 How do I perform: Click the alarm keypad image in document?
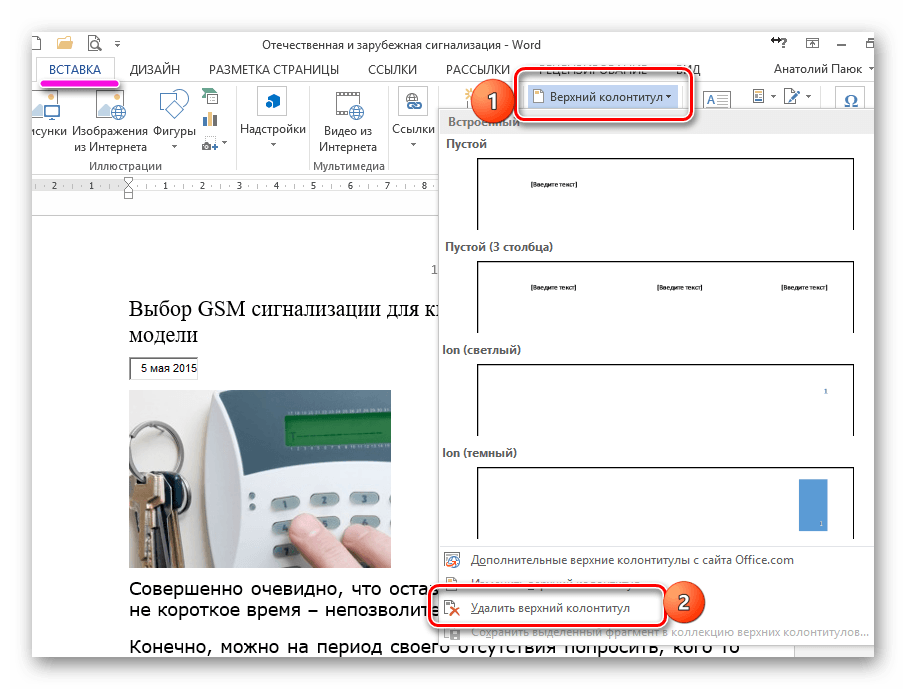pos(260,479)
